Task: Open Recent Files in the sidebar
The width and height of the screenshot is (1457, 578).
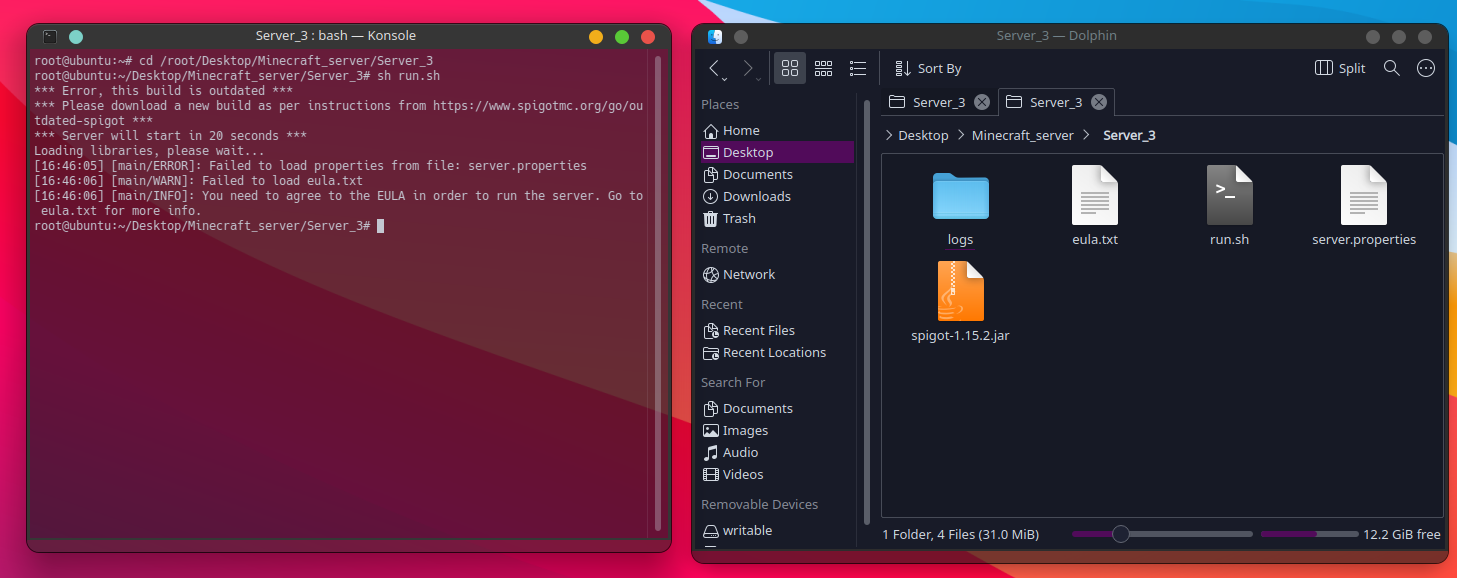Action: [x=776, y=330]
